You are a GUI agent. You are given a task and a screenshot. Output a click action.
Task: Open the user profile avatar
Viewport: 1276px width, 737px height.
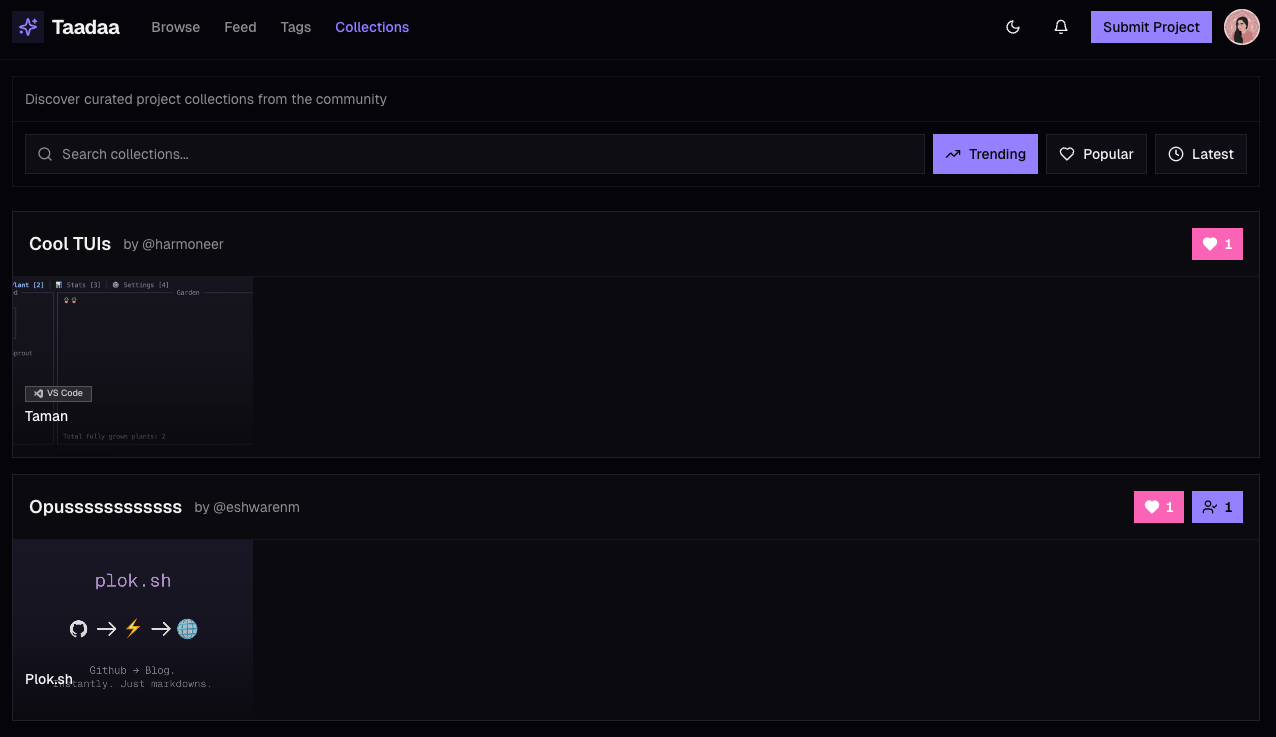pyautogui.click(x=1241, y=27)
